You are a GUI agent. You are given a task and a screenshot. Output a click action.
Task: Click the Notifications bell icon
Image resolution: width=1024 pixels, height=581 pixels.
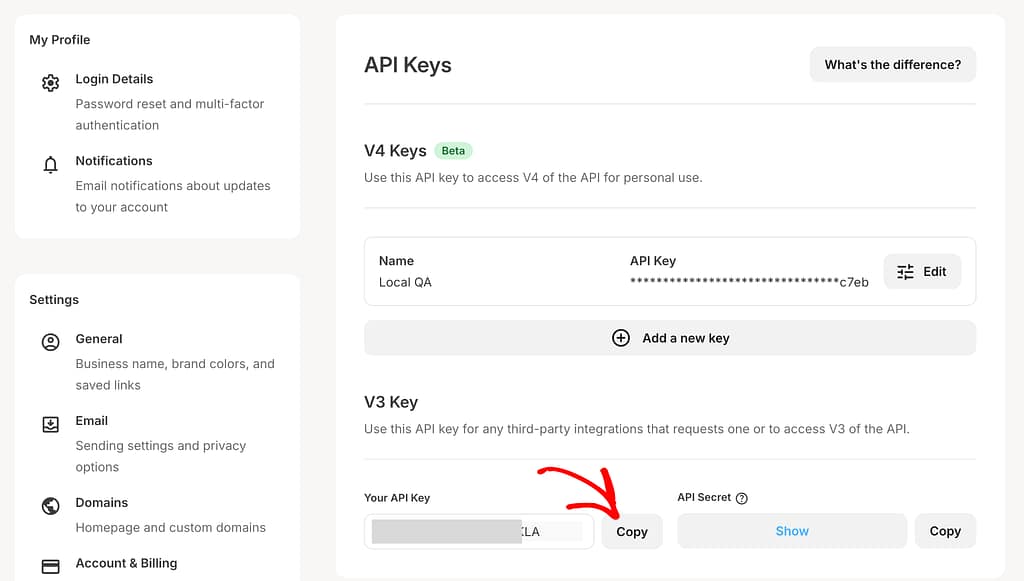[50, 165]
